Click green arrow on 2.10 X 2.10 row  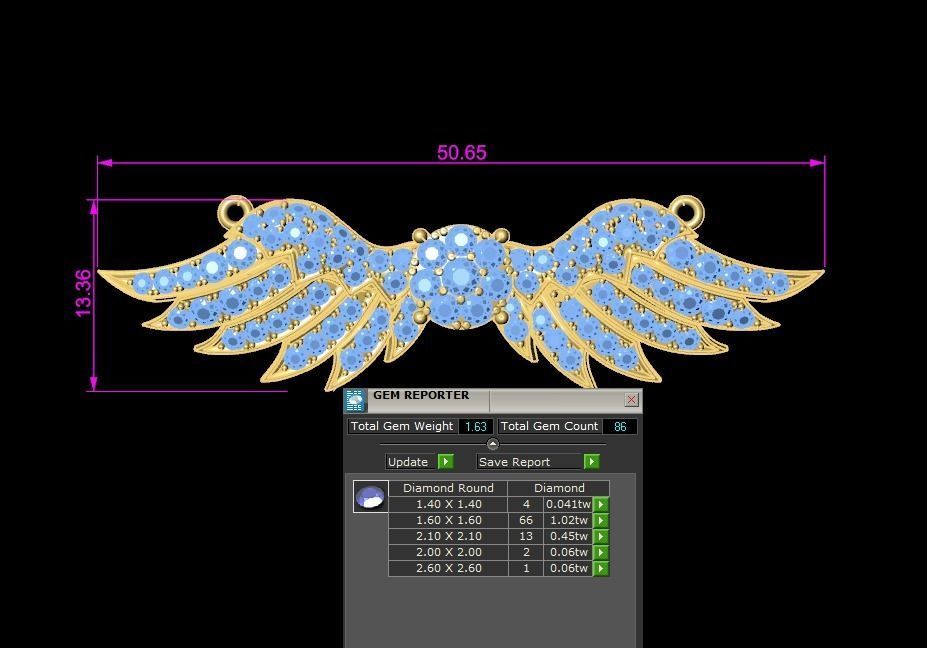point(601,536)
